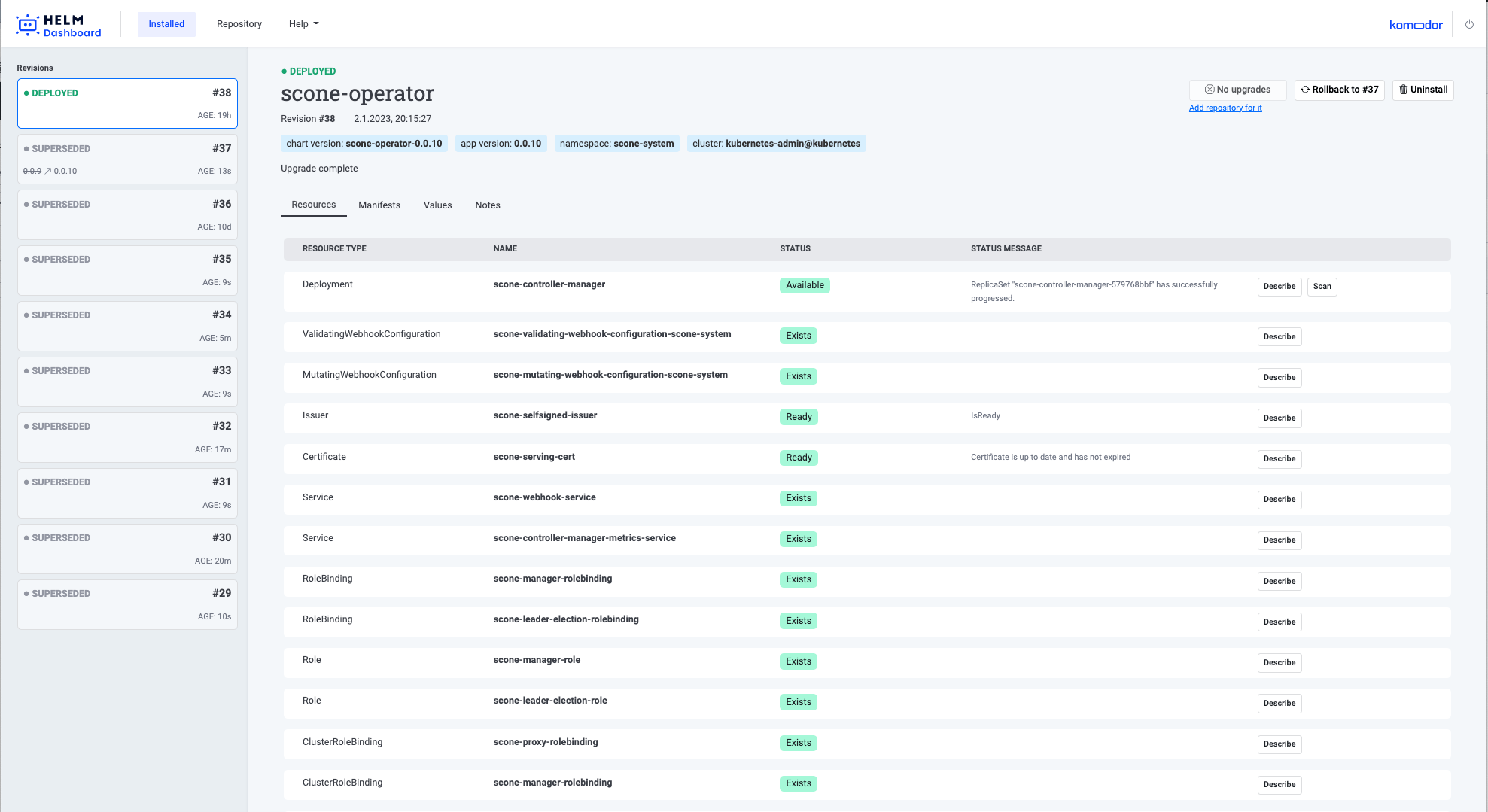Open the Help menu dropdown
This screenshot has width=1488, height=812.
coord(303,23)
